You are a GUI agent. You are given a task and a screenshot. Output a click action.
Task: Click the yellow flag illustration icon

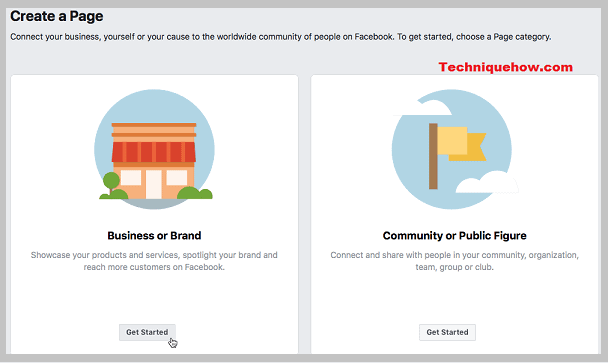[454, 149]
